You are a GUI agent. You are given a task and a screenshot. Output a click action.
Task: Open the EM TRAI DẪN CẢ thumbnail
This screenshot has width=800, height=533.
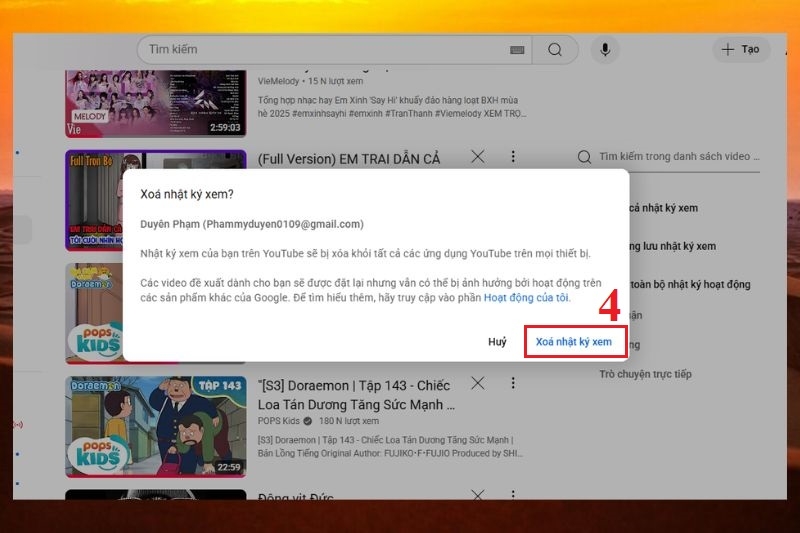94,200
